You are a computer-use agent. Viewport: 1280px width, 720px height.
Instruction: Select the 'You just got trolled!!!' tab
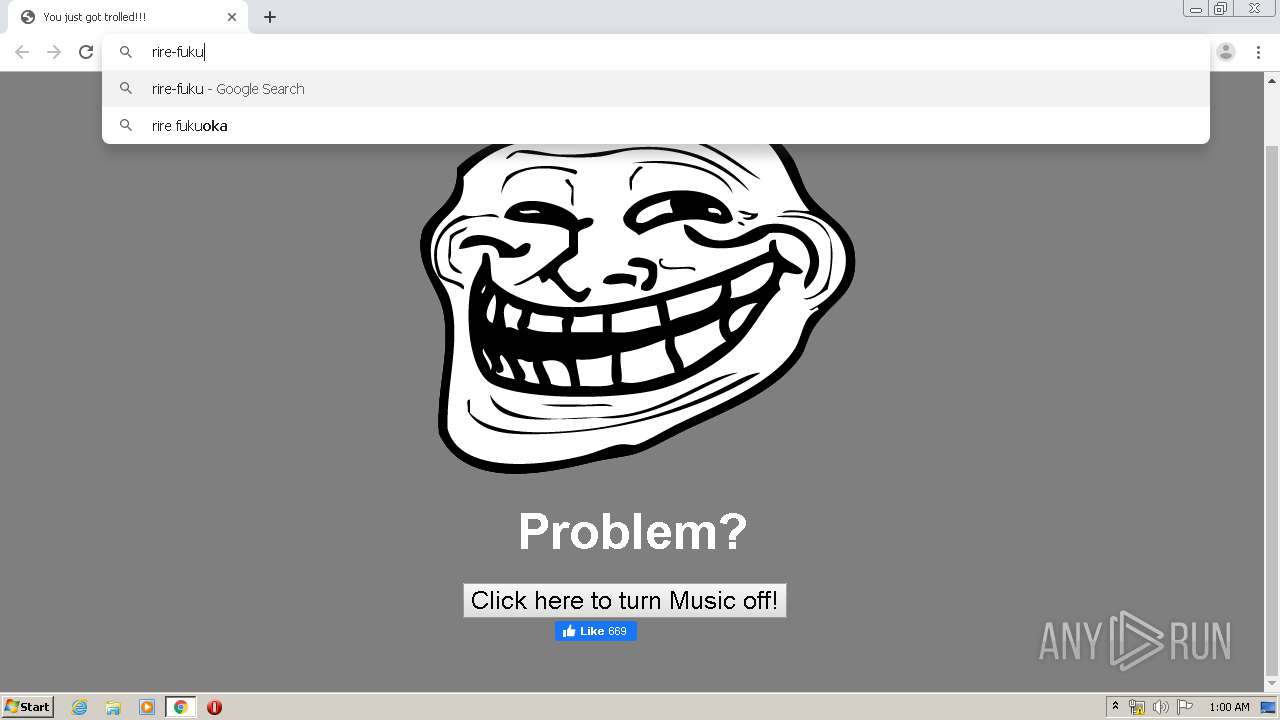coord(130,17)
